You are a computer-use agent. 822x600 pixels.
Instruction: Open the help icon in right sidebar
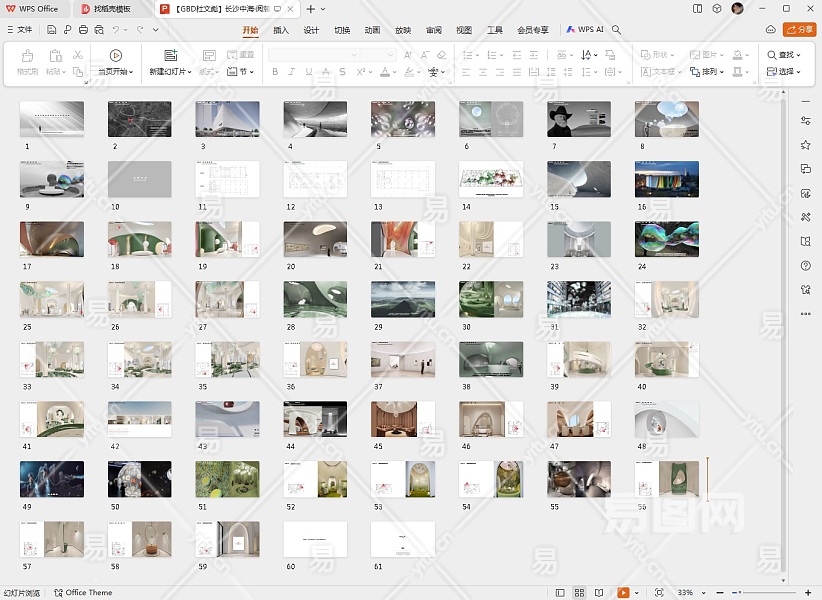(x=805, y=266)
